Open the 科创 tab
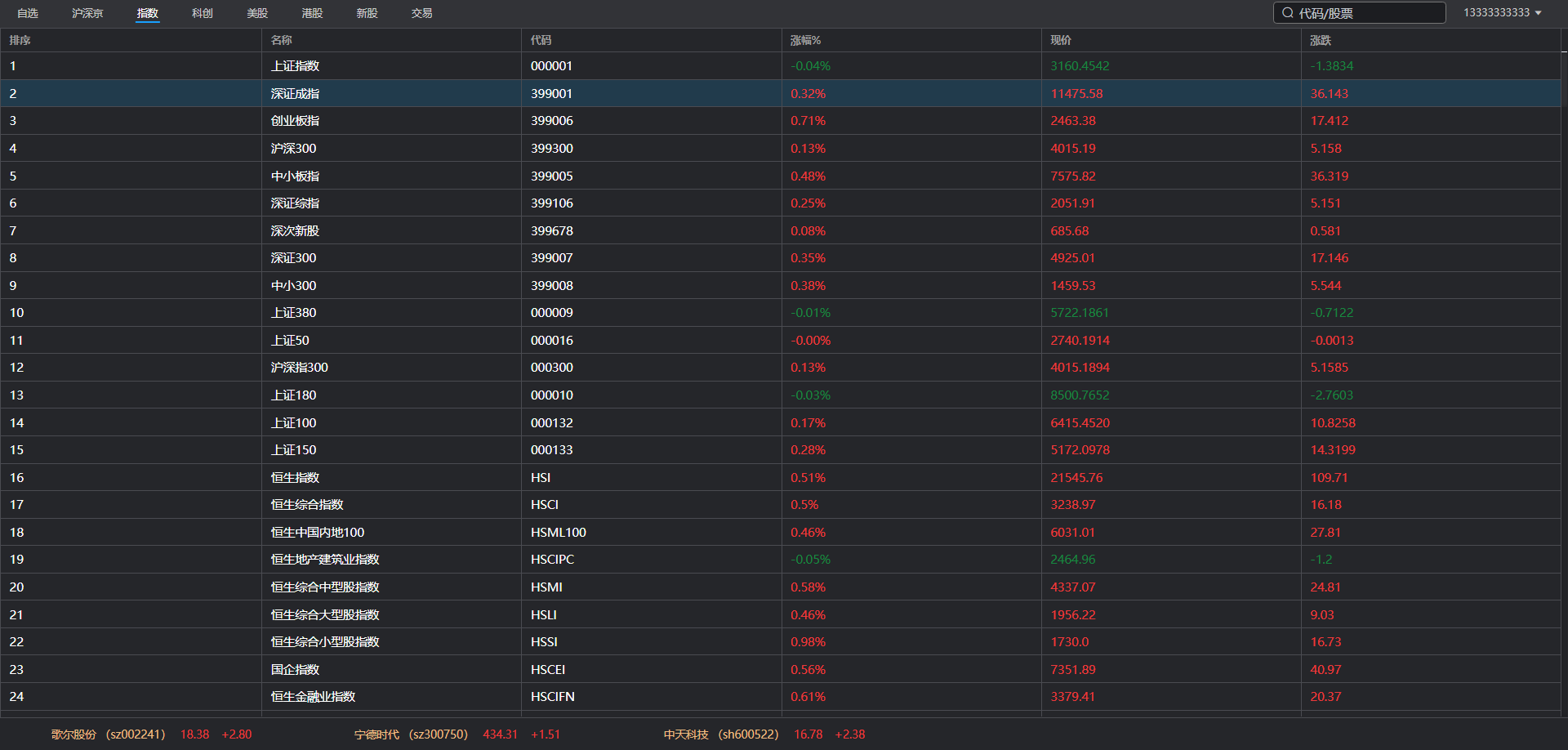 pos(203,13)
